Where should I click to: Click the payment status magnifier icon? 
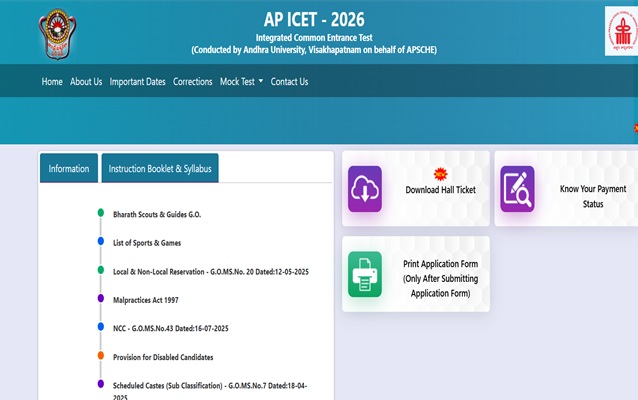(517, 189)
